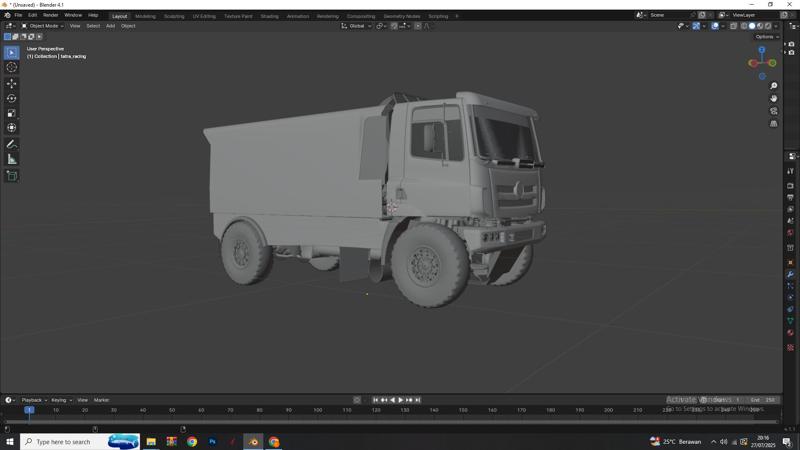This screenshot has height=450, width=800.
Task: Click the set selection mode icon
Action: click(x=7, y=37)
